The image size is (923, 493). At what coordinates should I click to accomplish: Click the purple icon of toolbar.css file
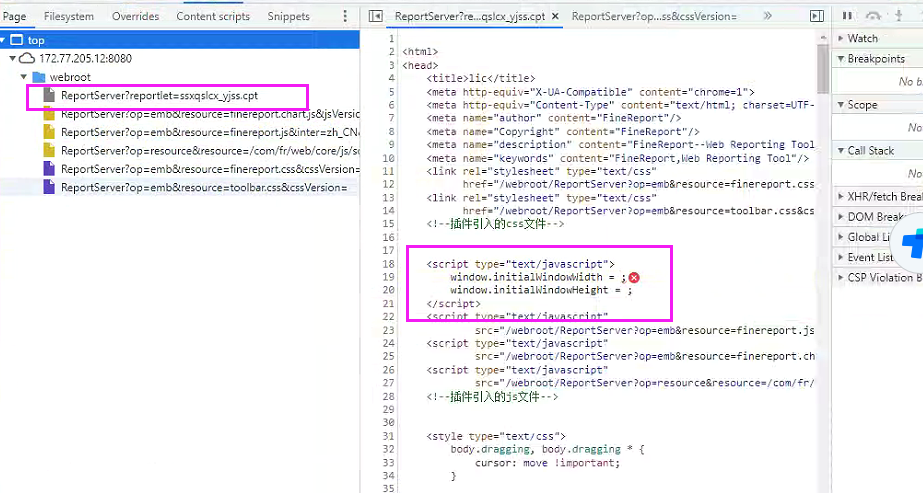[49, 187]
